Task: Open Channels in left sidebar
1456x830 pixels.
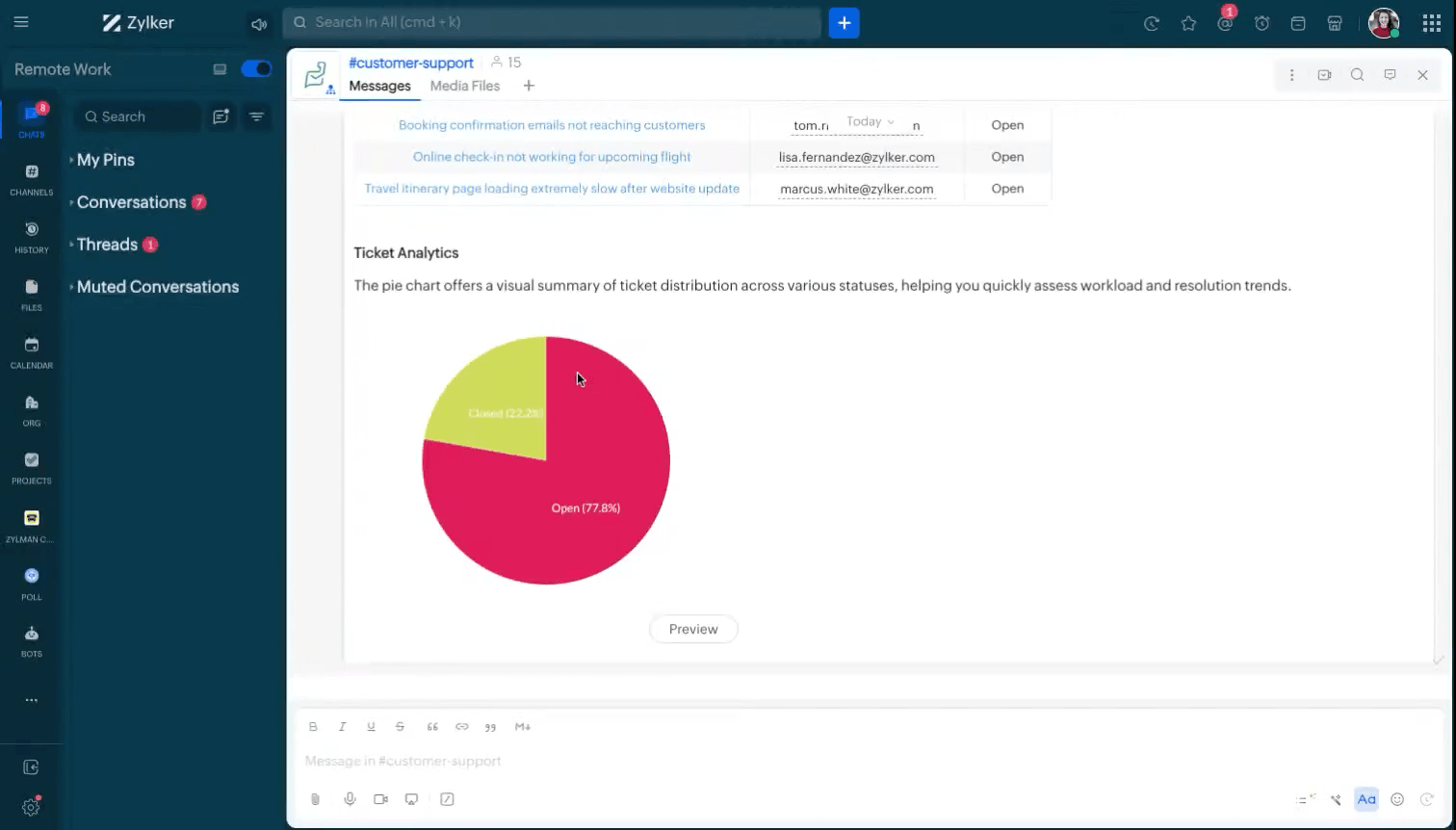Action: tap(32, 179)
